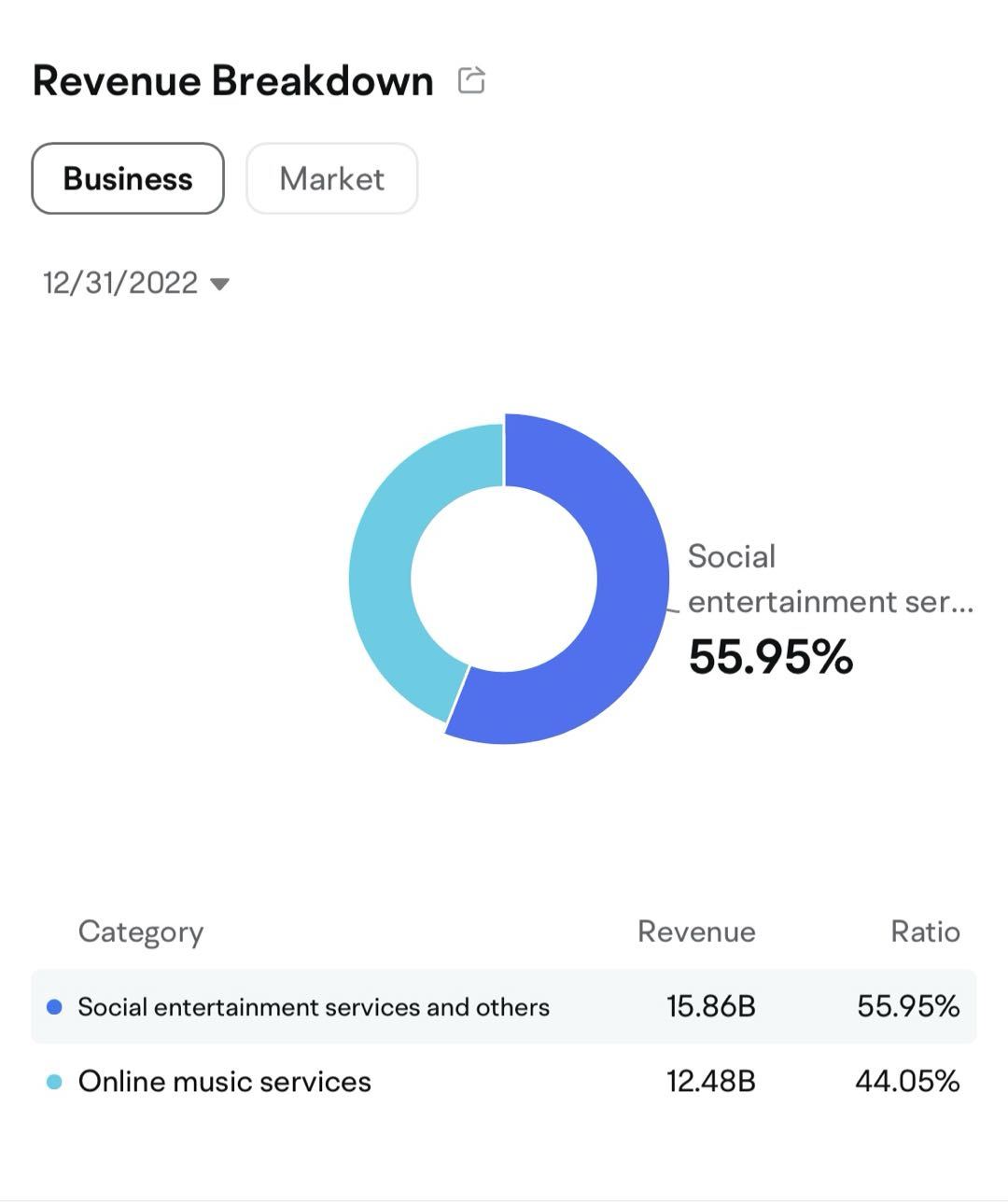Switch to the Market tab

tap(331, 178)
